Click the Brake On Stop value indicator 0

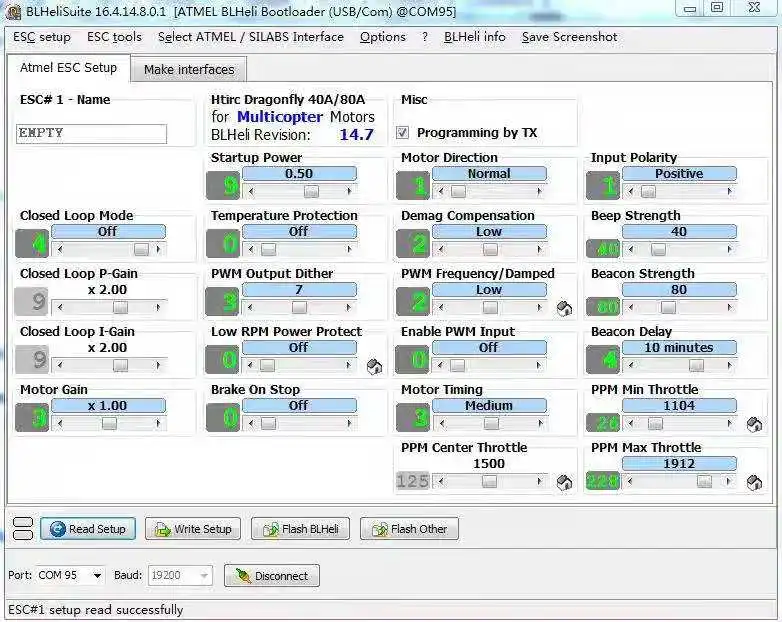223,417
